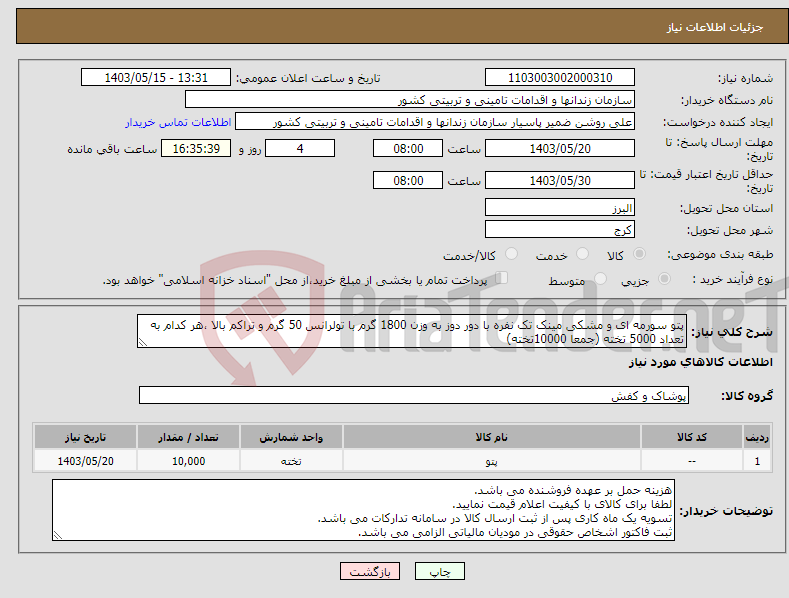Click the جزئیات اطلاعات نیاز page header

point(715,27)
